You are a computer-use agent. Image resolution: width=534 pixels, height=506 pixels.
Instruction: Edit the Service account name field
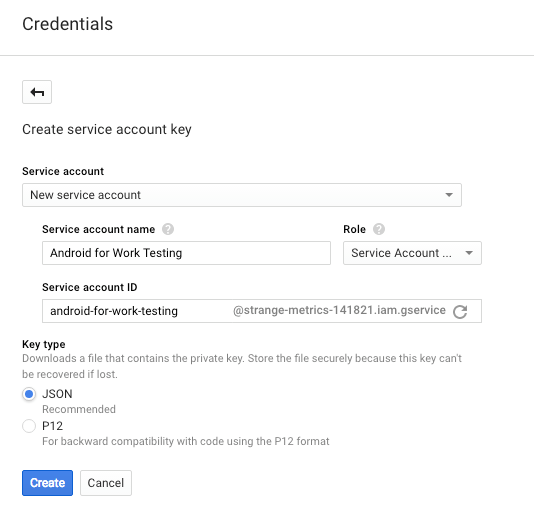click(x=186, y=253)
